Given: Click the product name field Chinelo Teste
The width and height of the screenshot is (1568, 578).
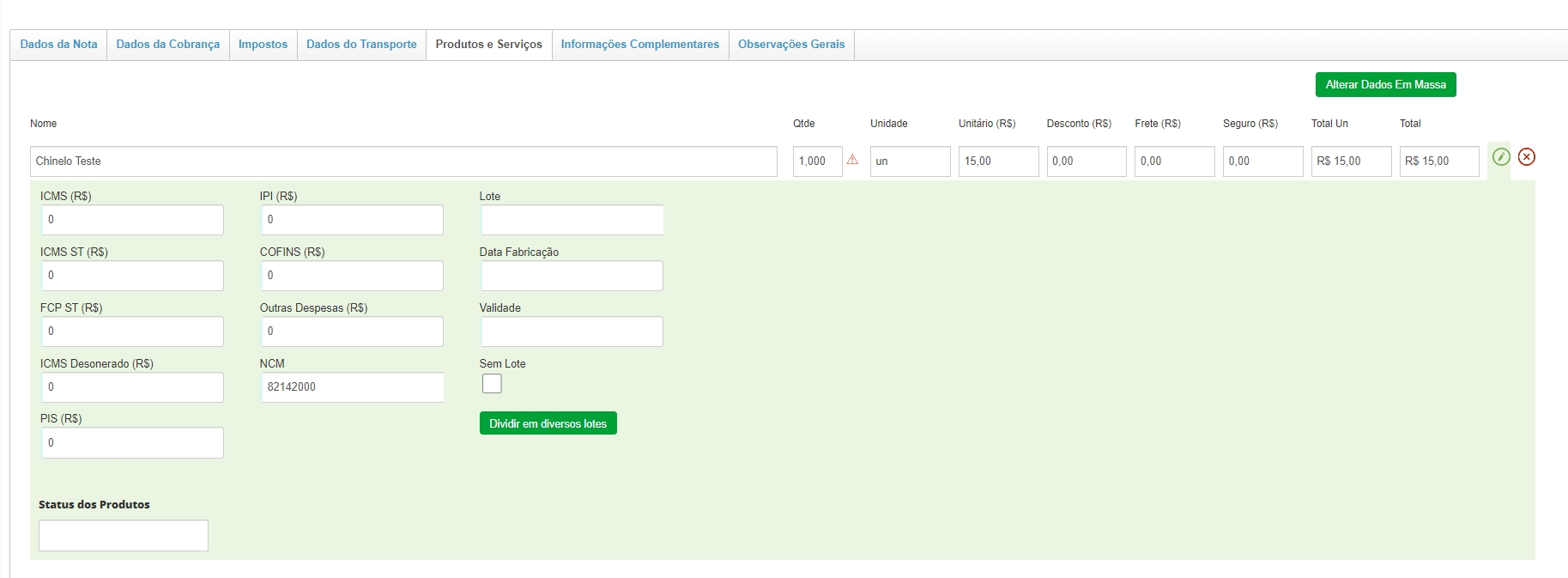Looking at the screenshot, I should click(403, 161).
